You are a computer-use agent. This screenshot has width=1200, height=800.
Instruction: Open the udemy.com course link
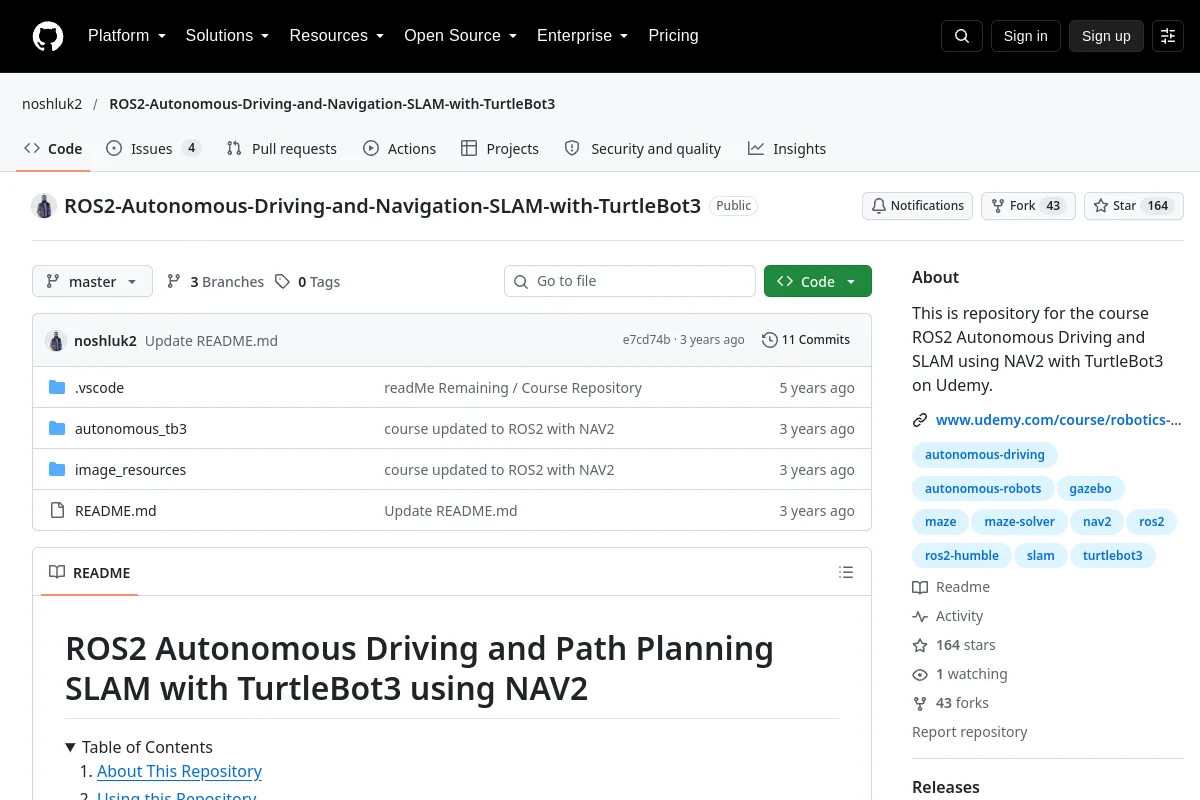1058,421
